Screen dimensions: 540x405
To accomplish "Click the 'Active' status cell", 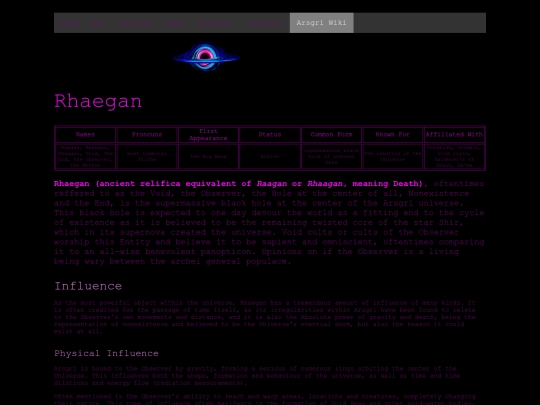I will point(270,156).
